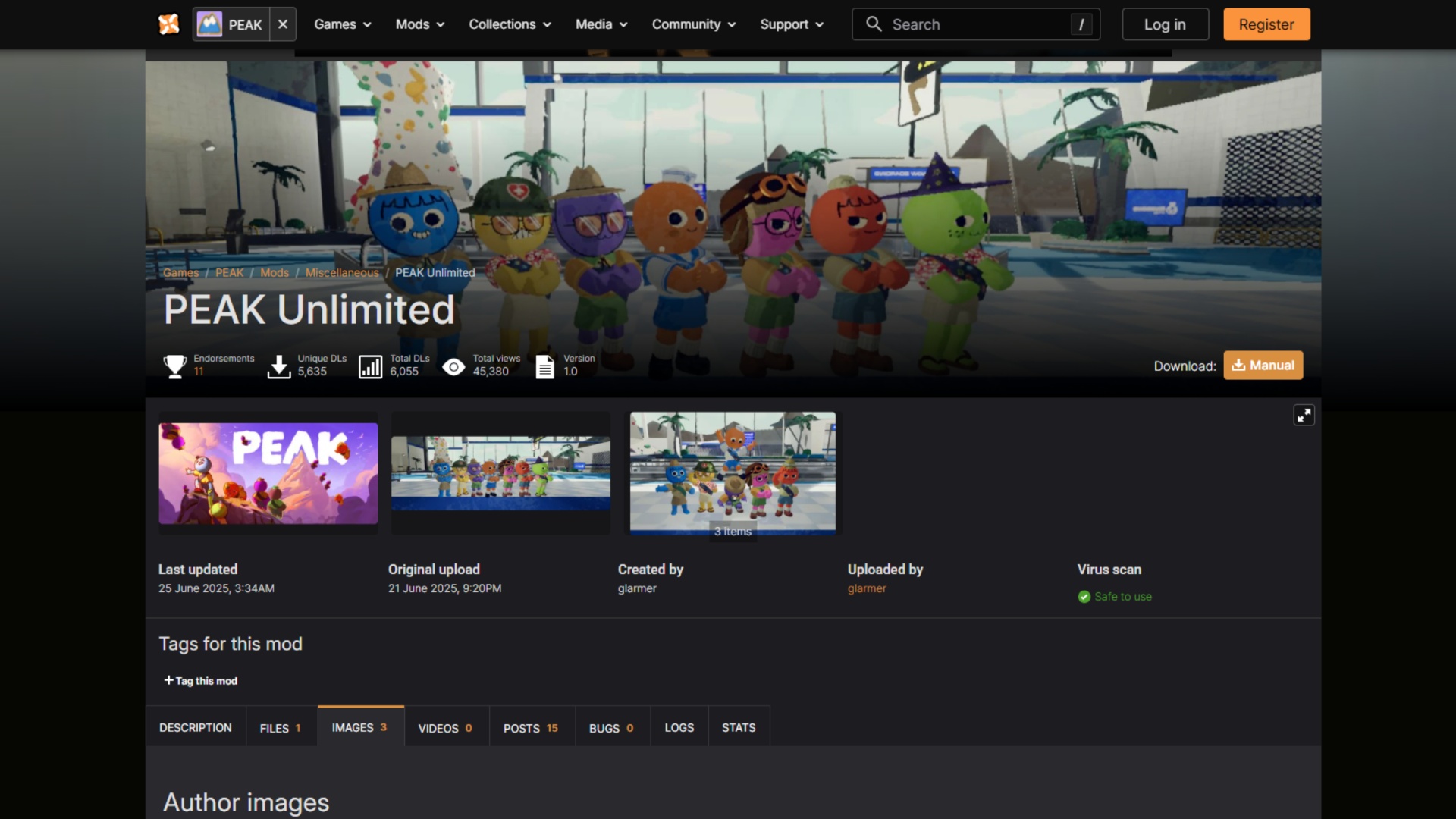Go to Mods breadcrumb link

click(275, 272)
